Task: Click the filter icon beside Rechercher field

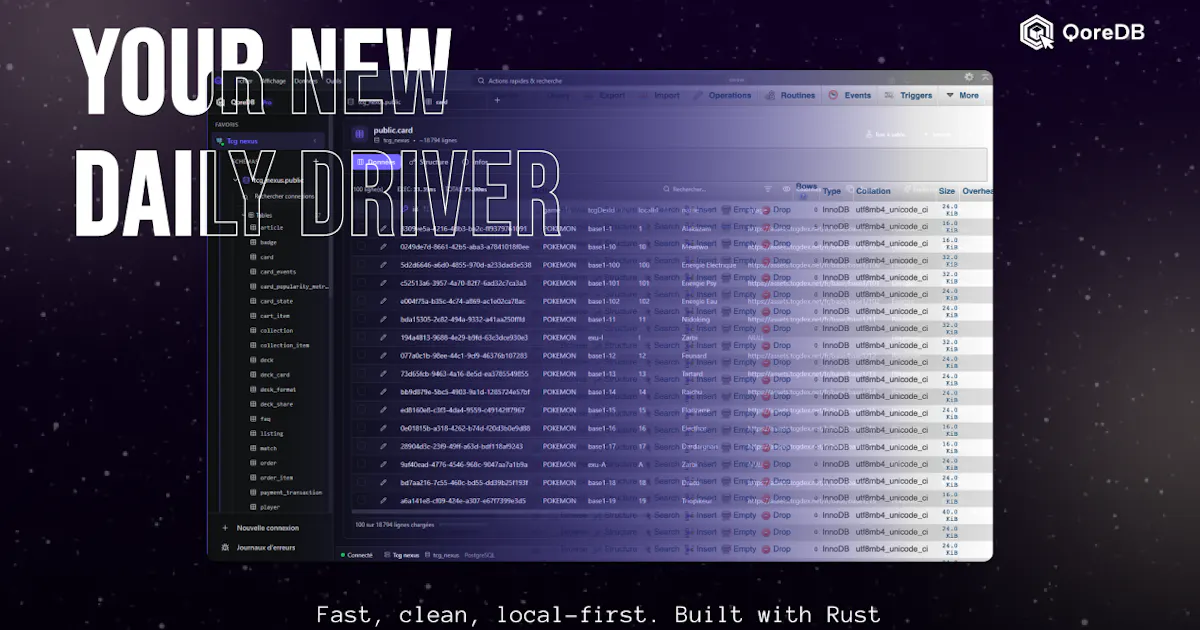Action: click(767, 188)
